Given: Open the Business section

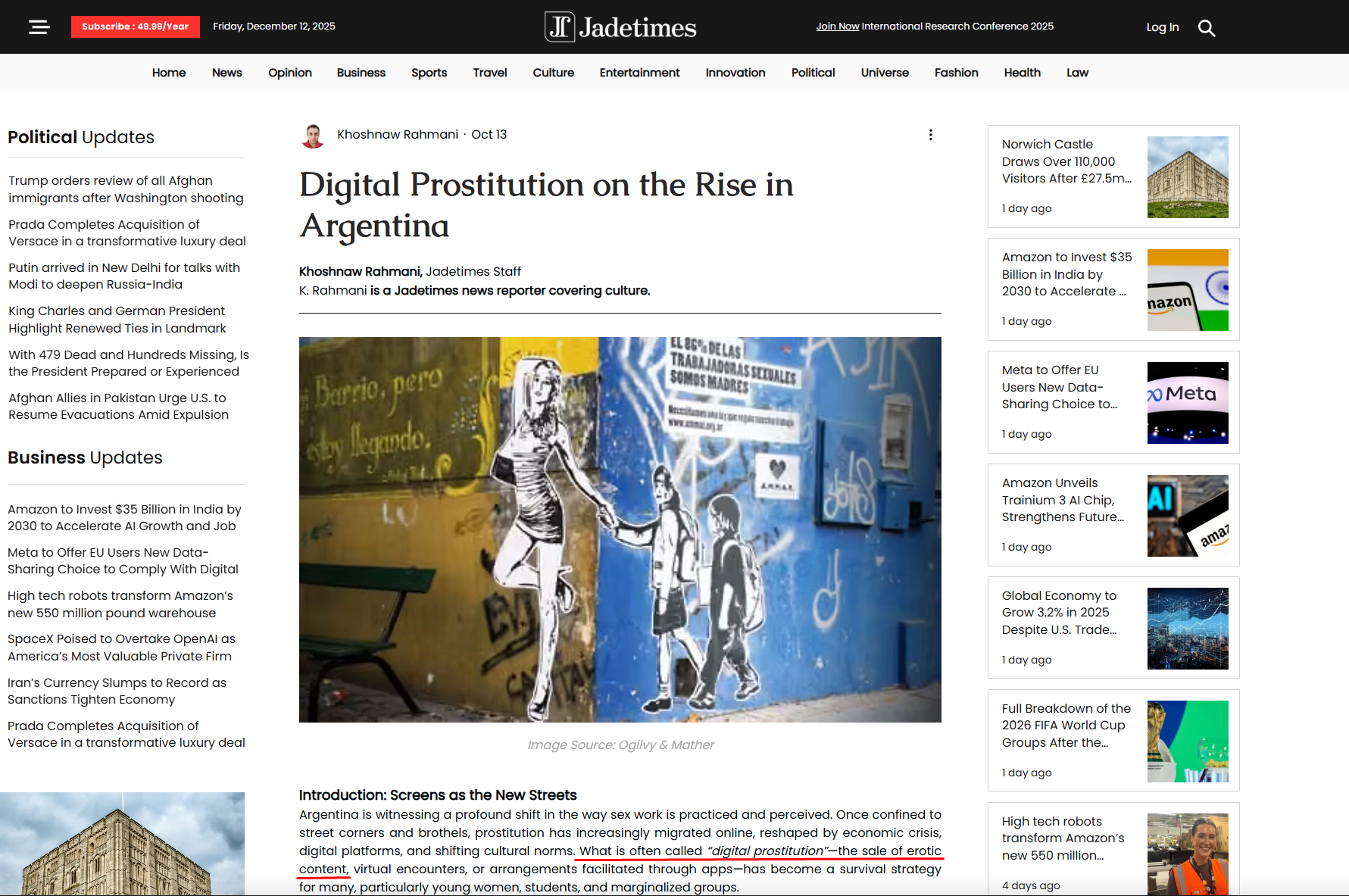Looking at the screenshot, I should click(x=361, y=73).
